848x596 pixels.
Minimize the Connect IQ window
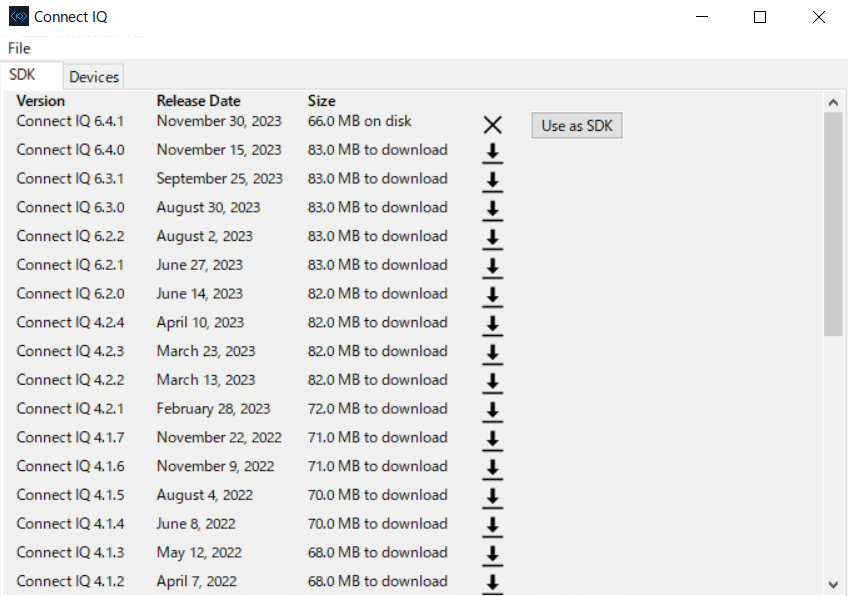click(702, 17)
